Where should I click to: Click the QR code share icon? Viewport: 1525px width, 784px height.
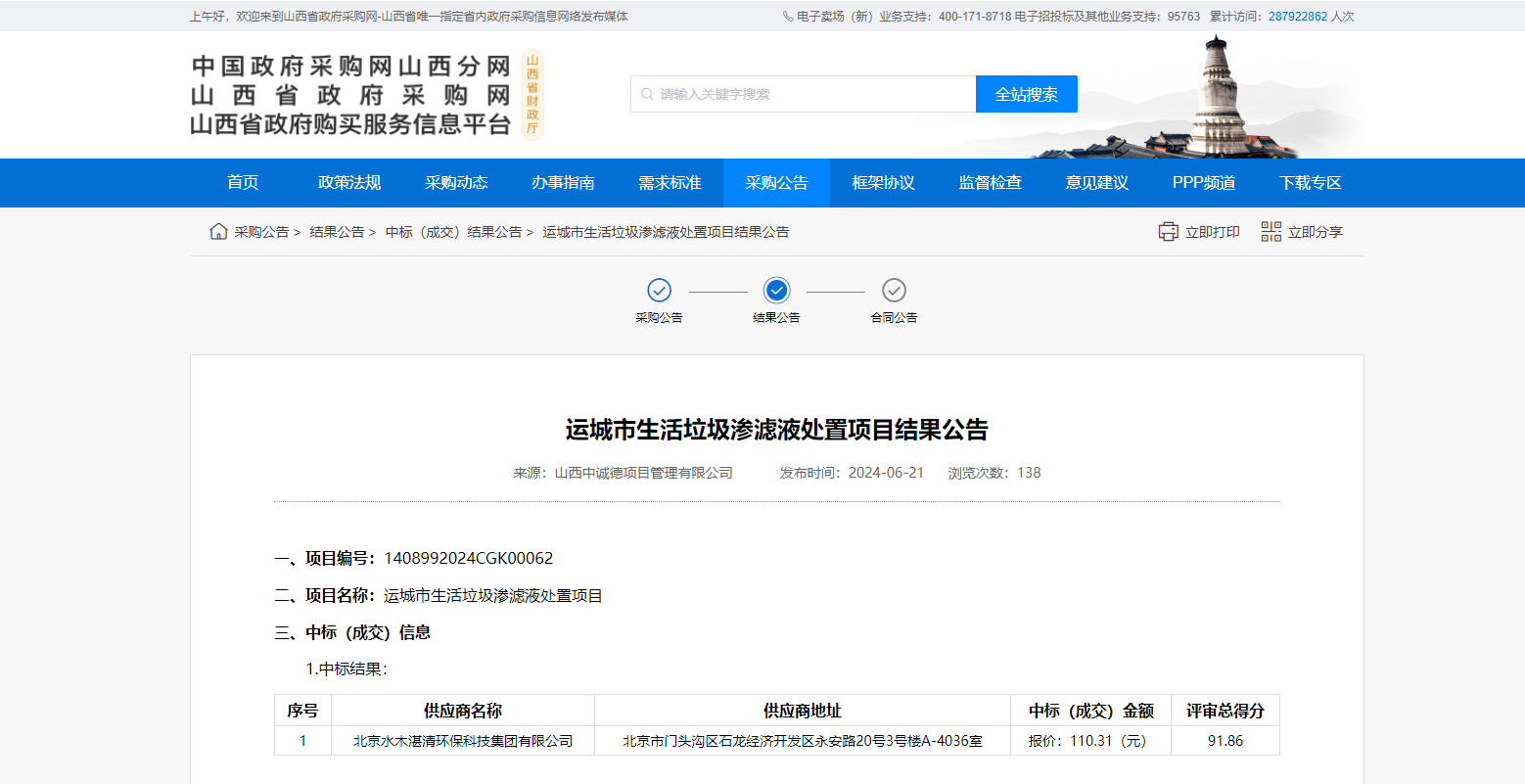tap(1271, 232)
